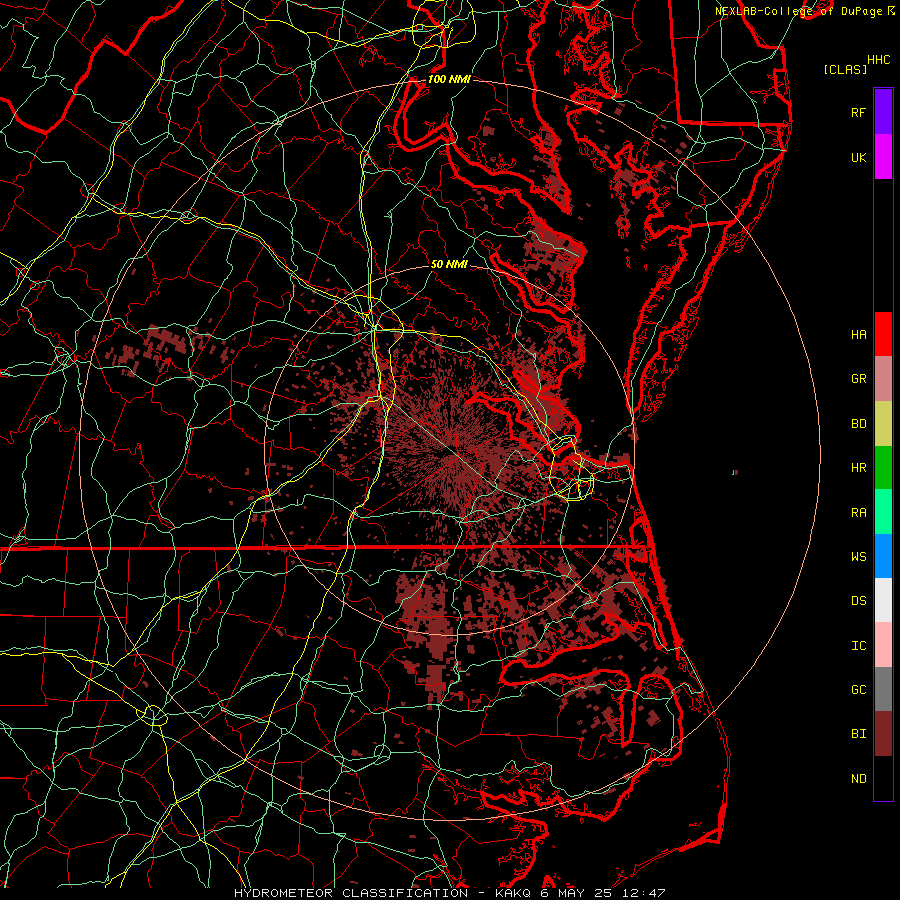Click the HA red legend swatch
The image size is (900, 900).
click(x=883, y=334)
